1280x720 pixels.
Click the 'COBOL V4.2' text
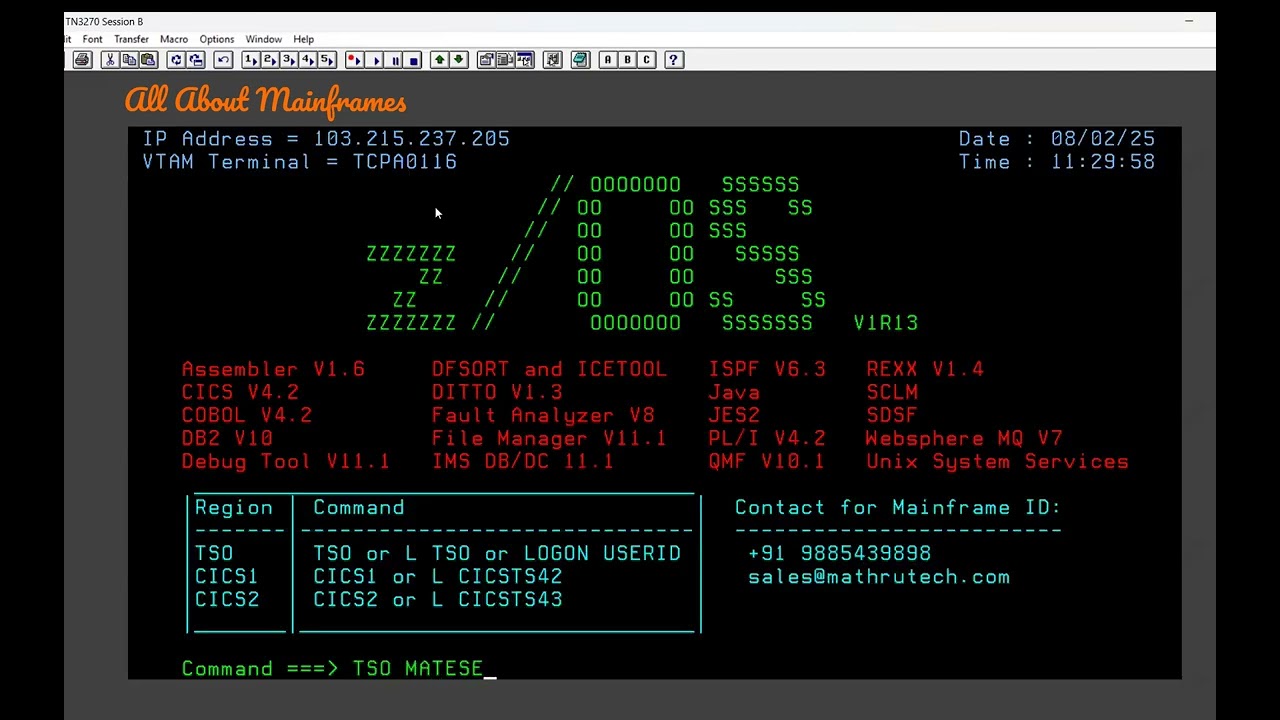[x=247, y=415]
